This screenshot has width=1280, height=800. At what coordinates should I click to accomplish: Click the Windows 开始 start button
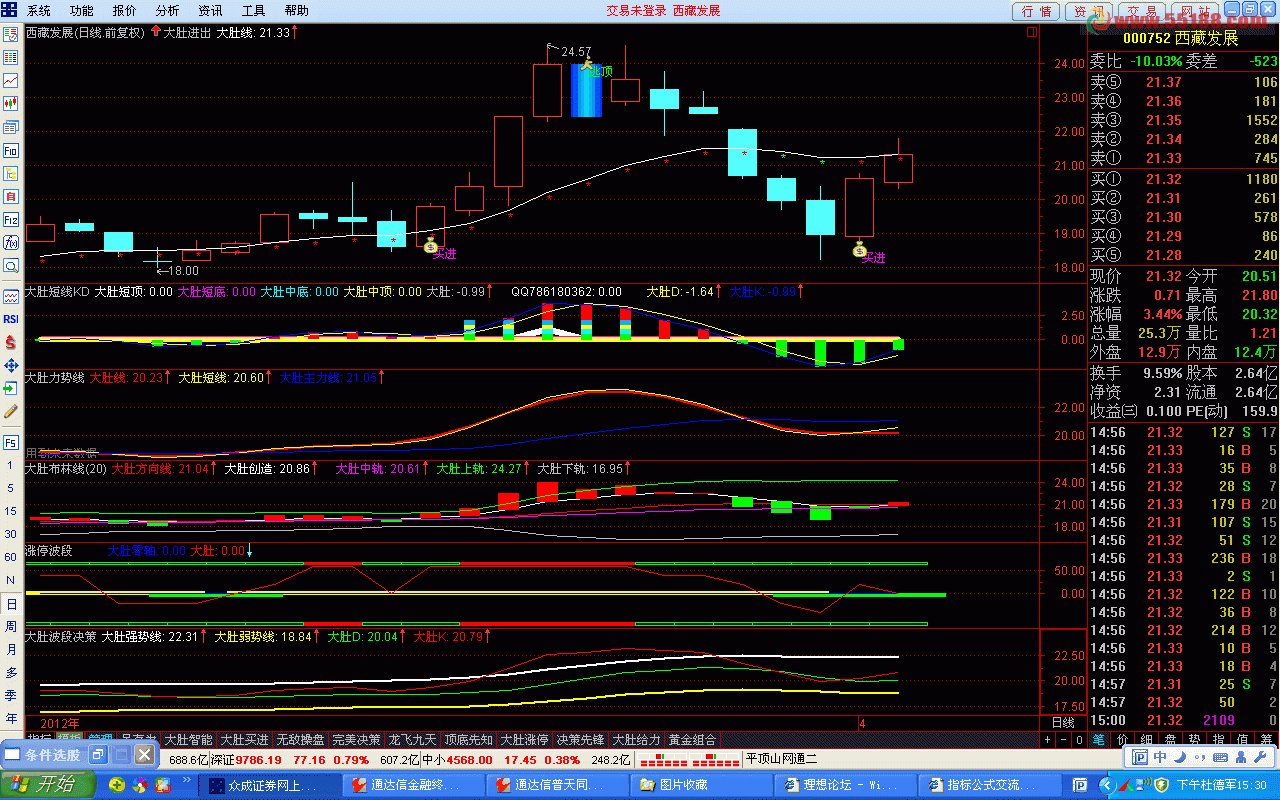pos(48,784)
